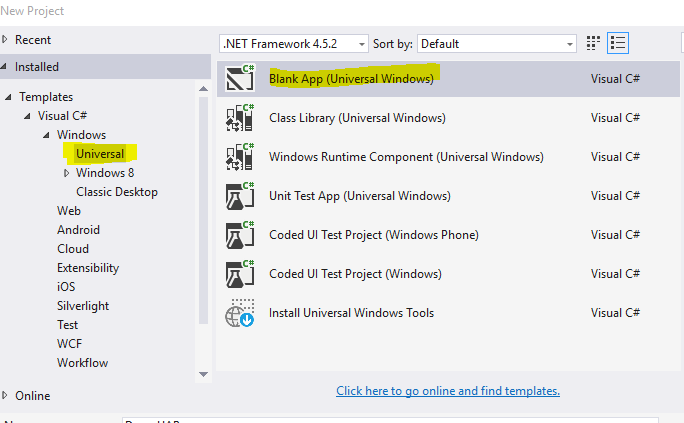The image size is (684, 423).
Task: Click the go online and find templates link
Action: point(447,391)
